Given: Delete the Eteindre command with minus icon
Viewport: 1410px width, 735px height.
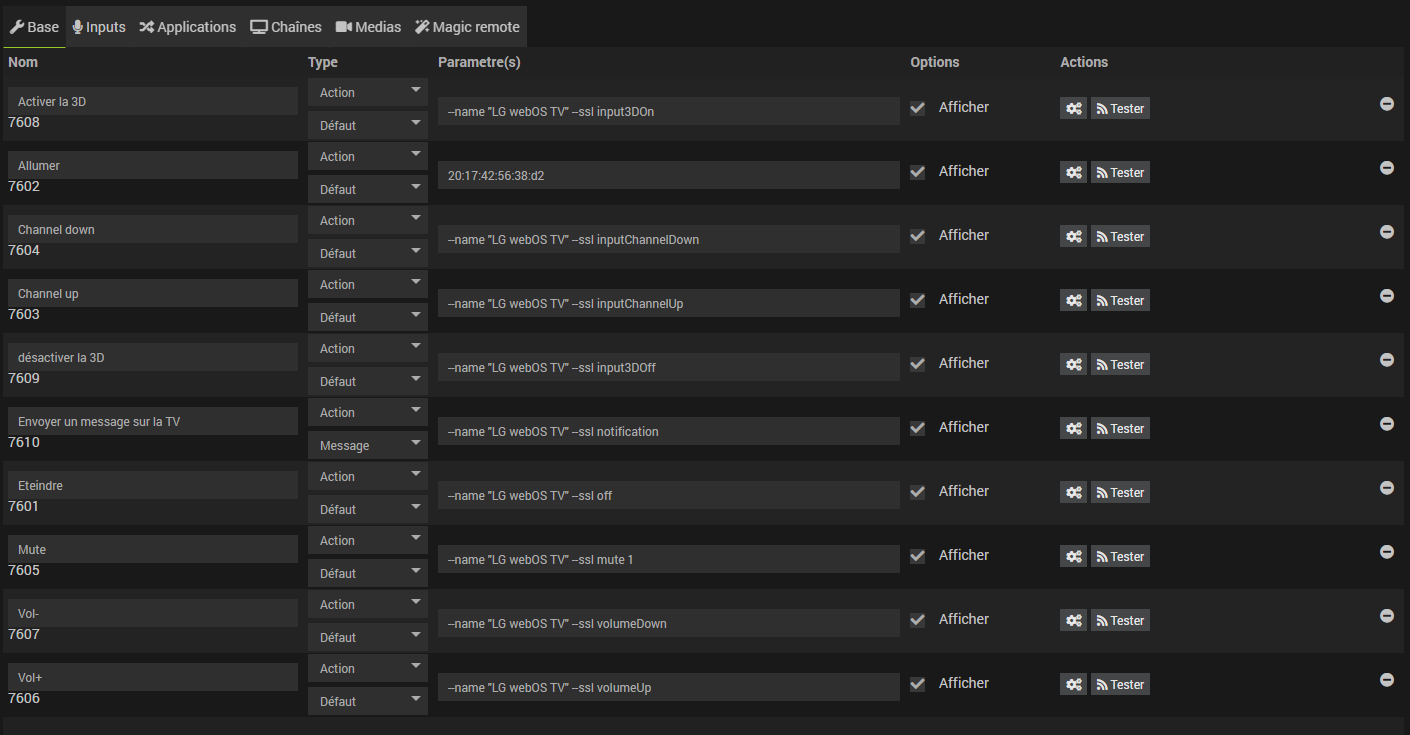Looking at the screenshot, I should (x=1386, y=488).
